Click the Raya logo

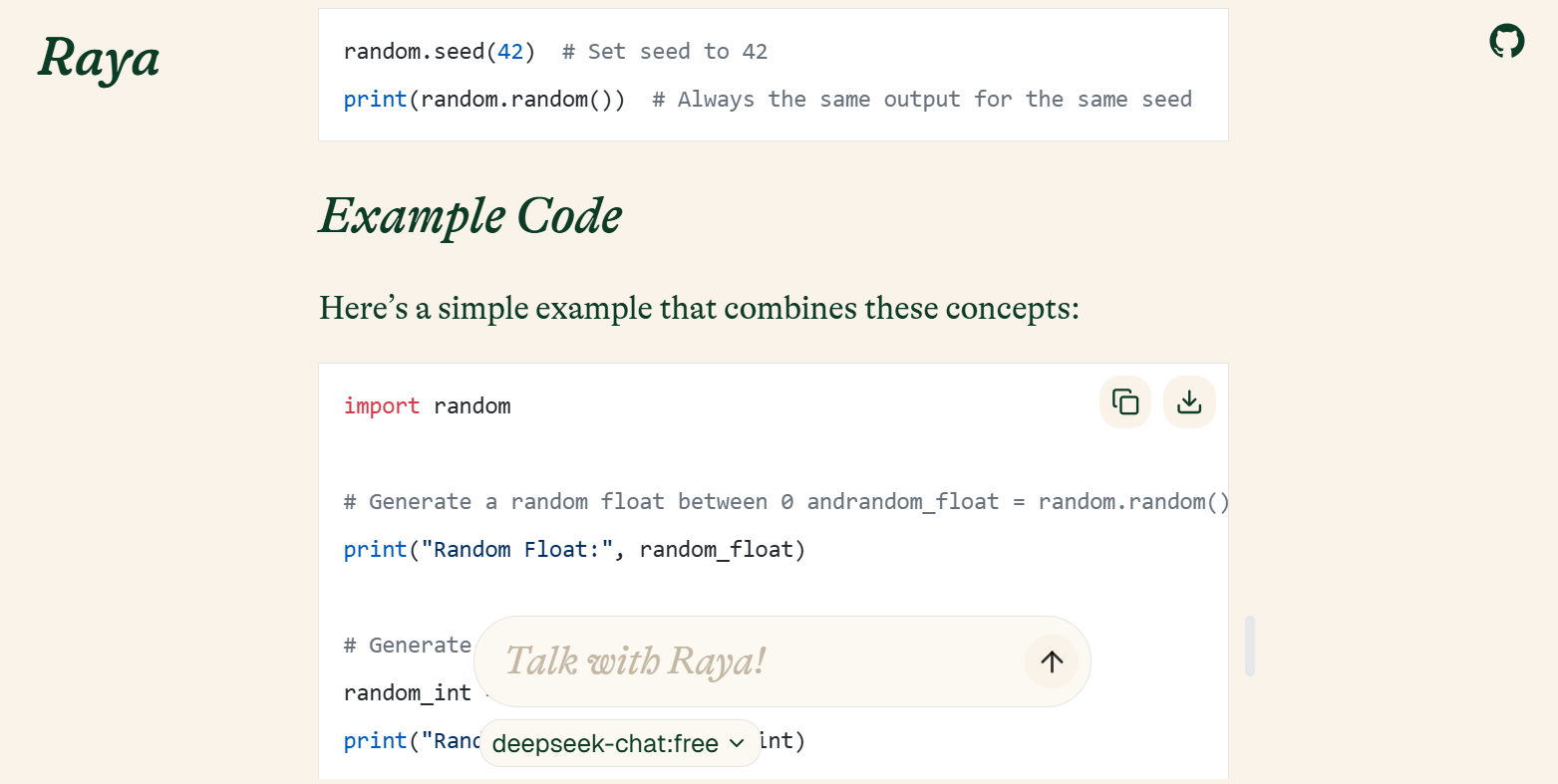[99, 58]
